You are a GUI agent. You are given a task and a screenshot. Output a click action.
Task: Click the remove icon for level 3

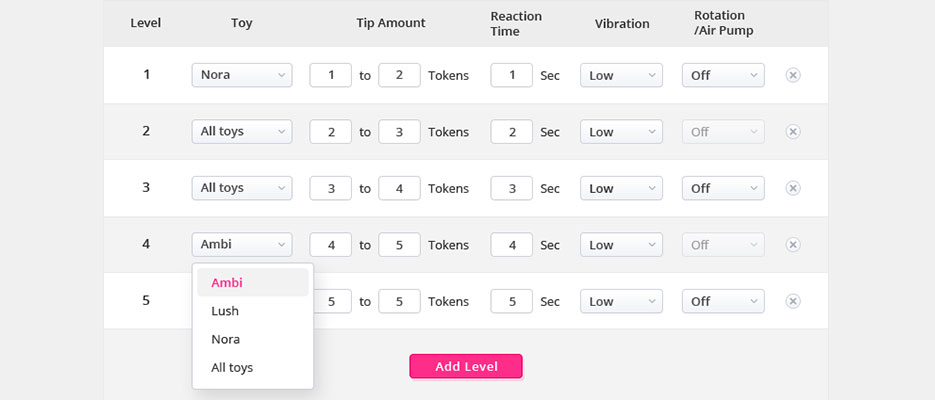point(793,188)
